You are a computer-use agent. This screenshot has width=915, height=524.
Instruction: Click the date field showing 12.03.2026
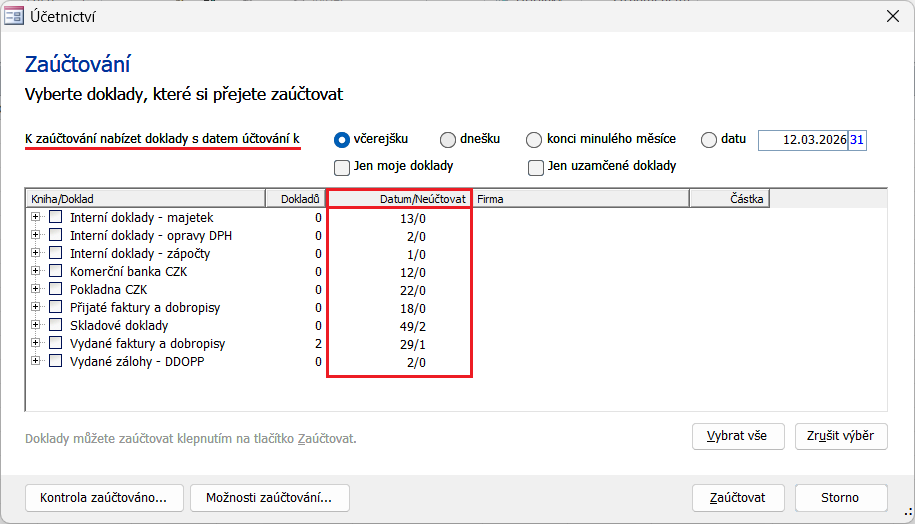tap(803, 140)
